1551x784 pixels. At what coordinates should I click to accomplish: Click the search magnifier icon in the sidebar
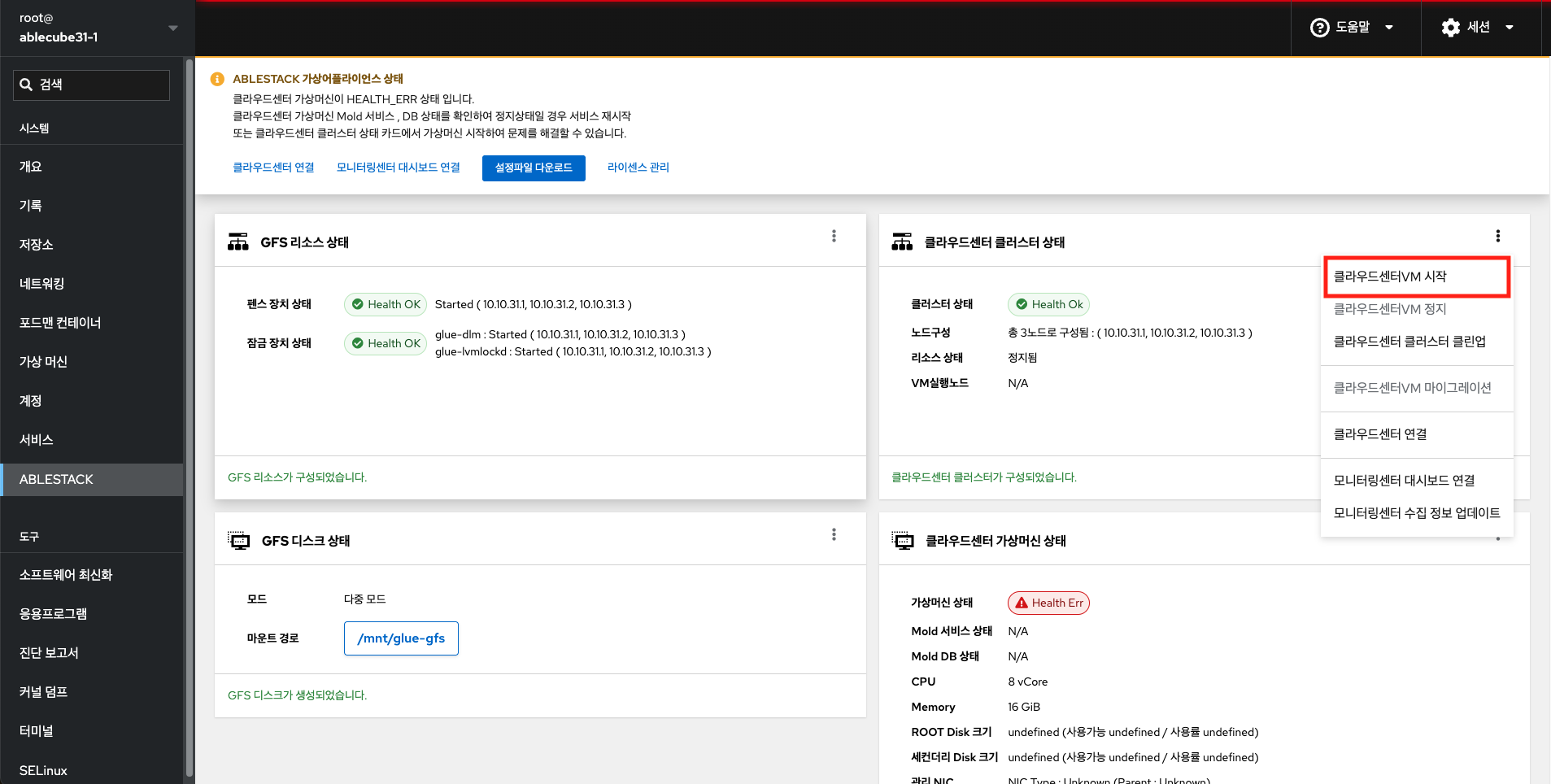click(x=26, y=85)
